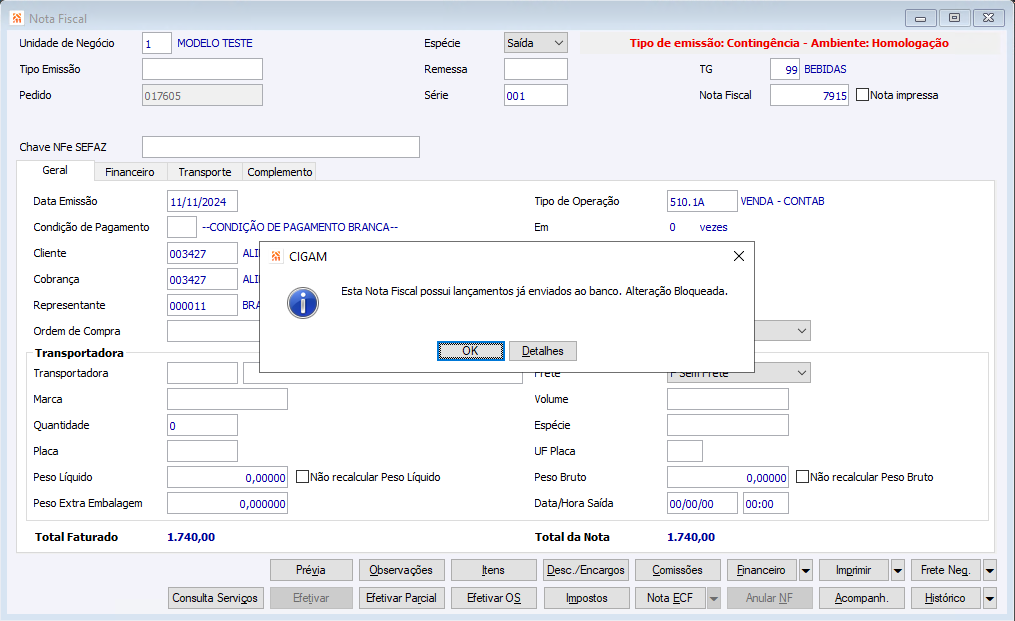
Task: Confirm the message with OK
Action: (471, 351)
